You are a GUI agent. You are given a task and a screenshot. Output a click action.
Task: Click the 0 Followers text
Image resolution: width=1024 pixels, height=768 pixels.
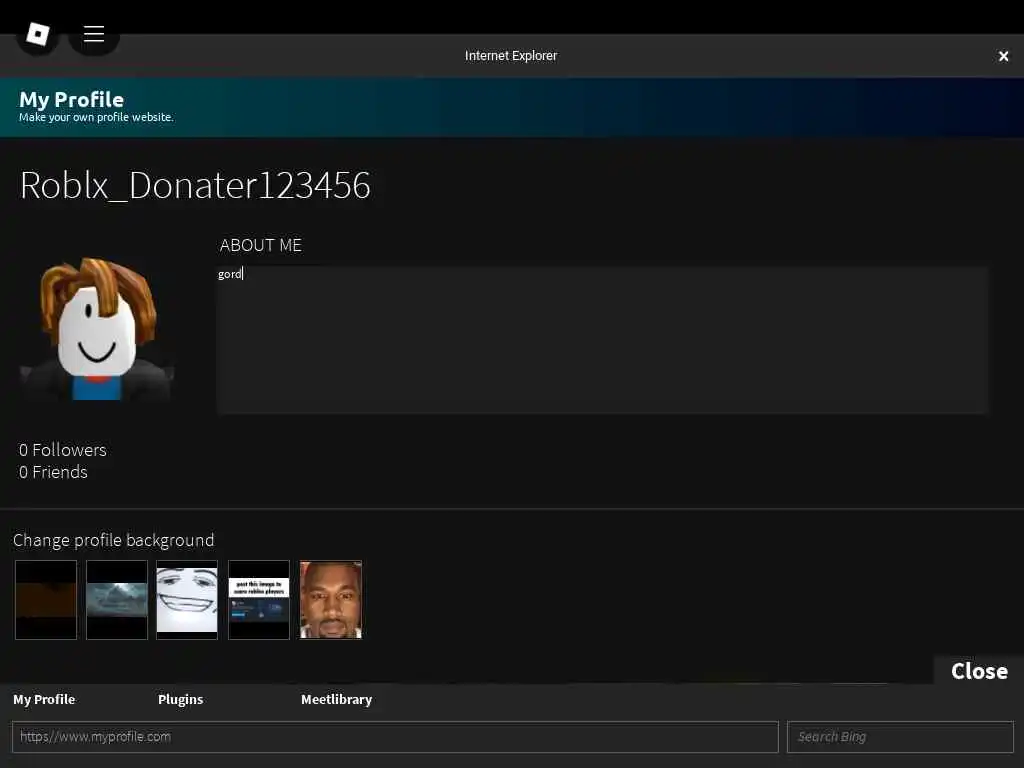pos(63,450)
